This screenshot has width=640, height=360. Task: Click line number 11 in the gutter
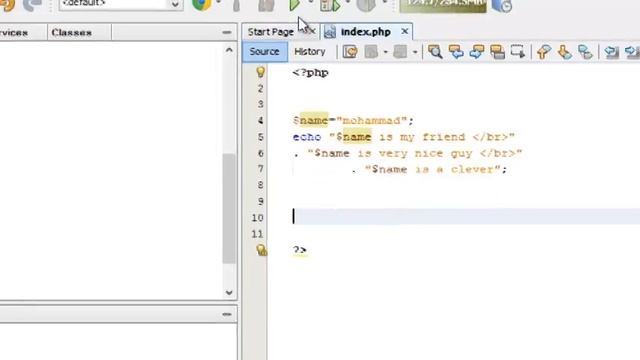click(258, 234)
